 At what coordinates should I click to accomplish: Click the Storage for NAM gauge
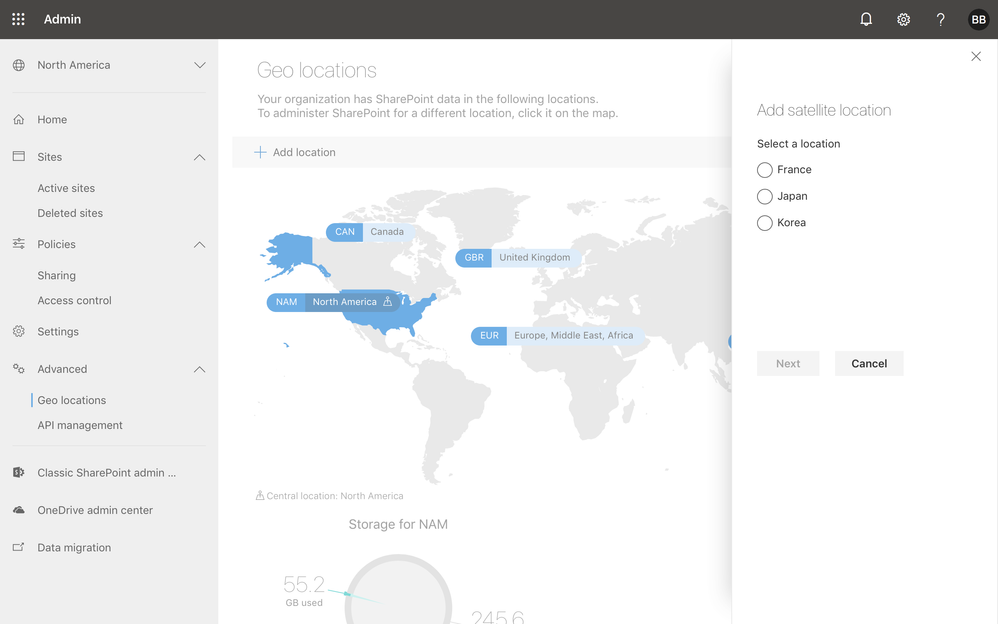398,589
